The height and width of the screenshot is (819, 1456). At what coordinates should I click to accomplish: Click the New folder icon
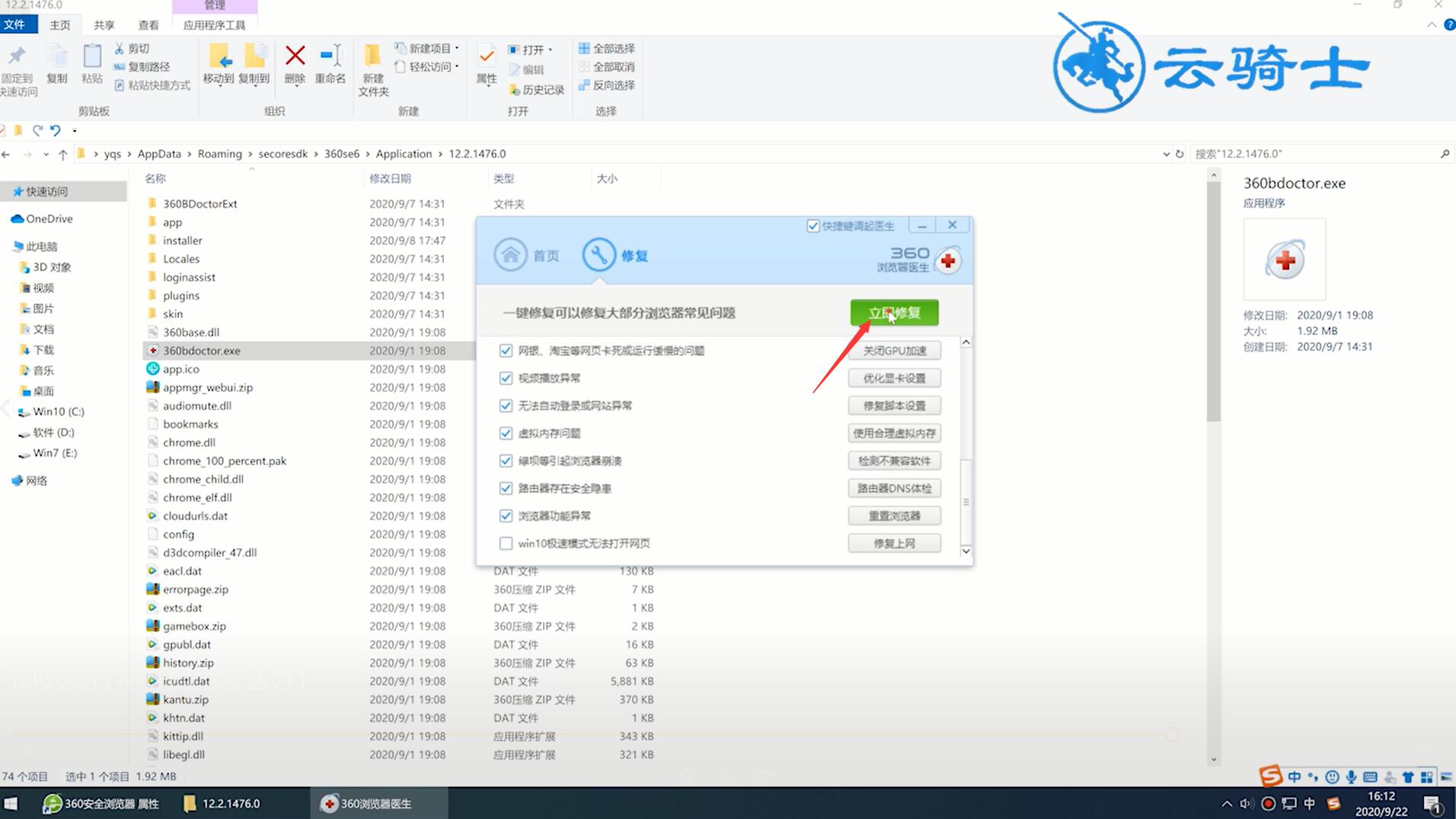pyautogui.click(x=373, y=56)
